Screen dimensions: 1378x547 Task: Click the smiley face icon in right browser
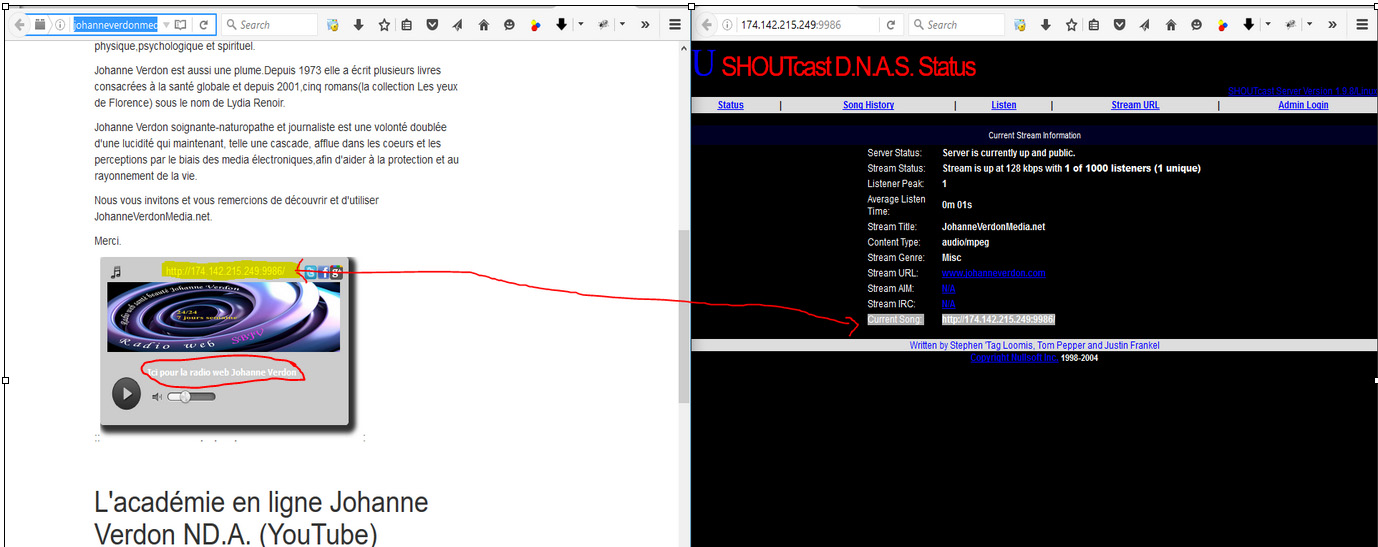point(1197,25)
